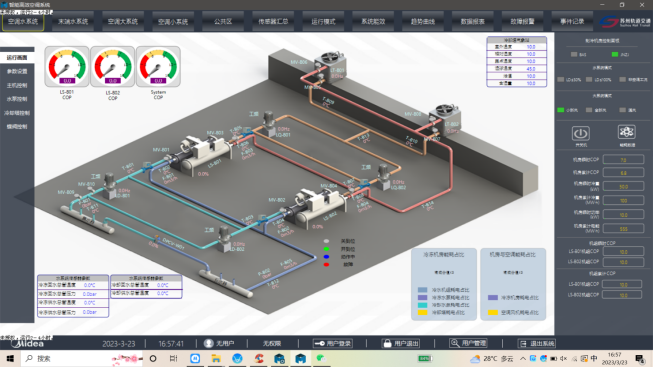Click the machine room rated COP field
Image resolution: width=653 pixels, height=367 pixels.
(623, 160)
